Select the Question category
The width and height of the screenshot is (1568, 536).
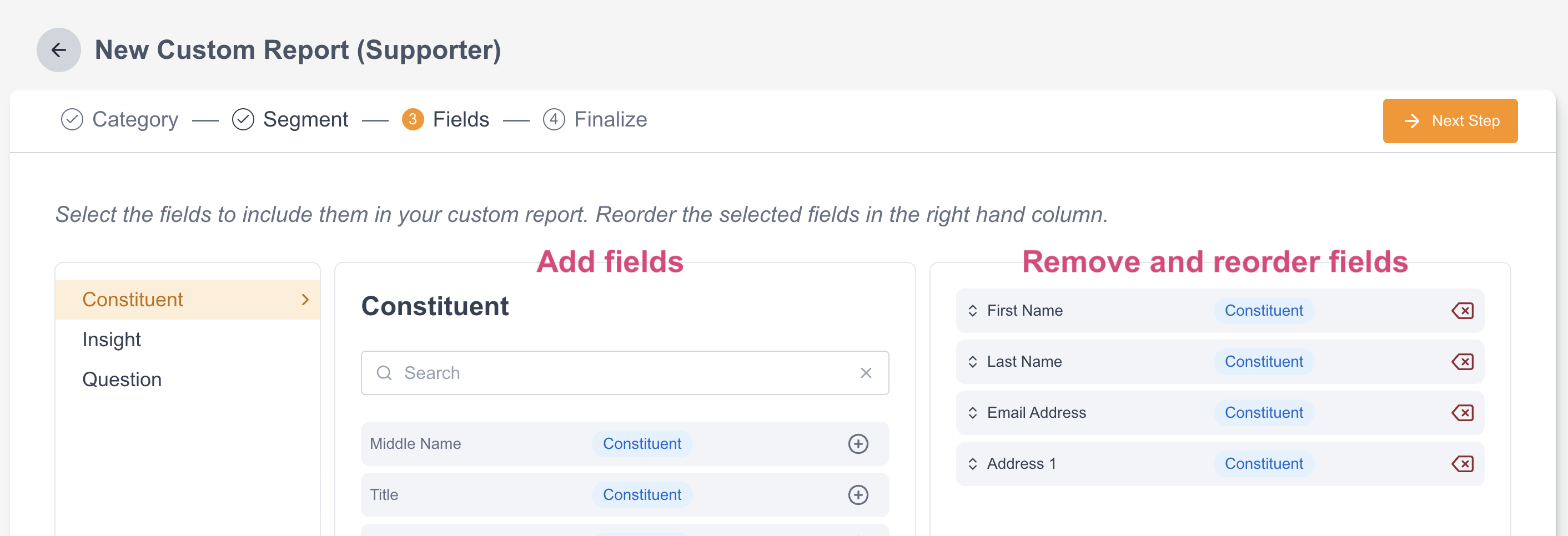click(122, 380)
